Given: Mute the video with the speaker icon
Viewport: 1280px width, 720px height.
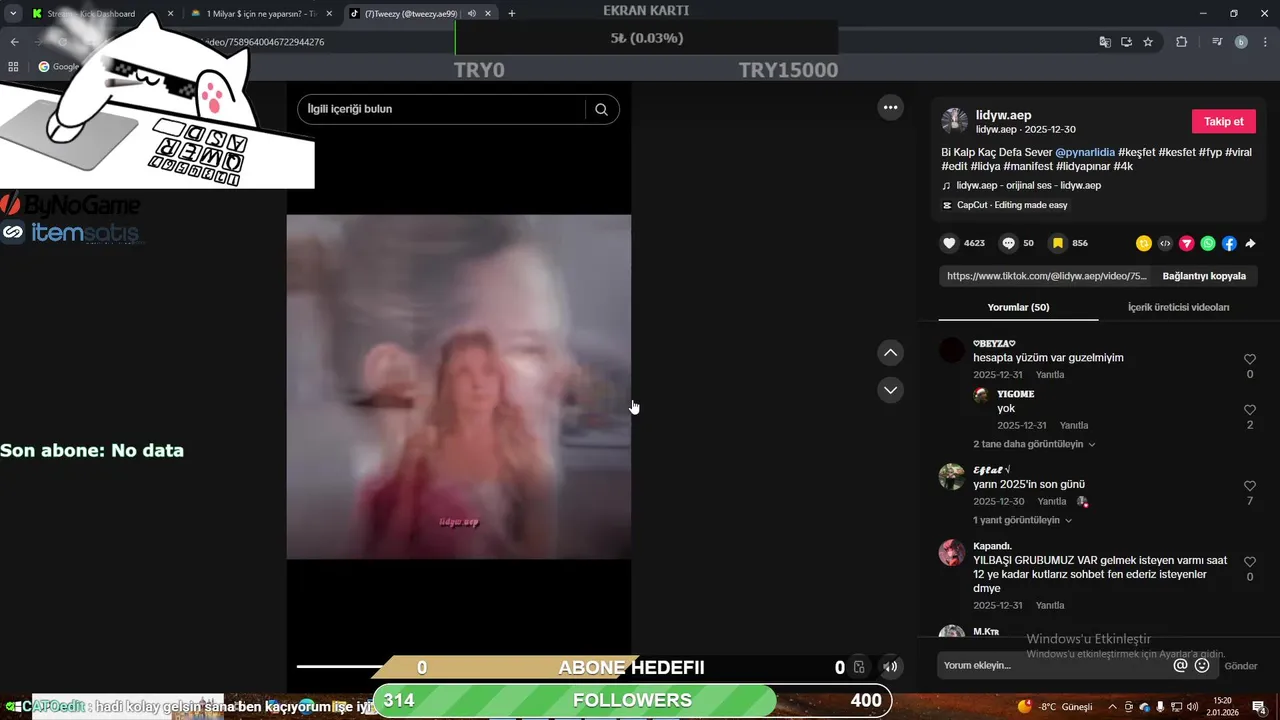Looking at the screenshot, I should click(x=890, y=667).
